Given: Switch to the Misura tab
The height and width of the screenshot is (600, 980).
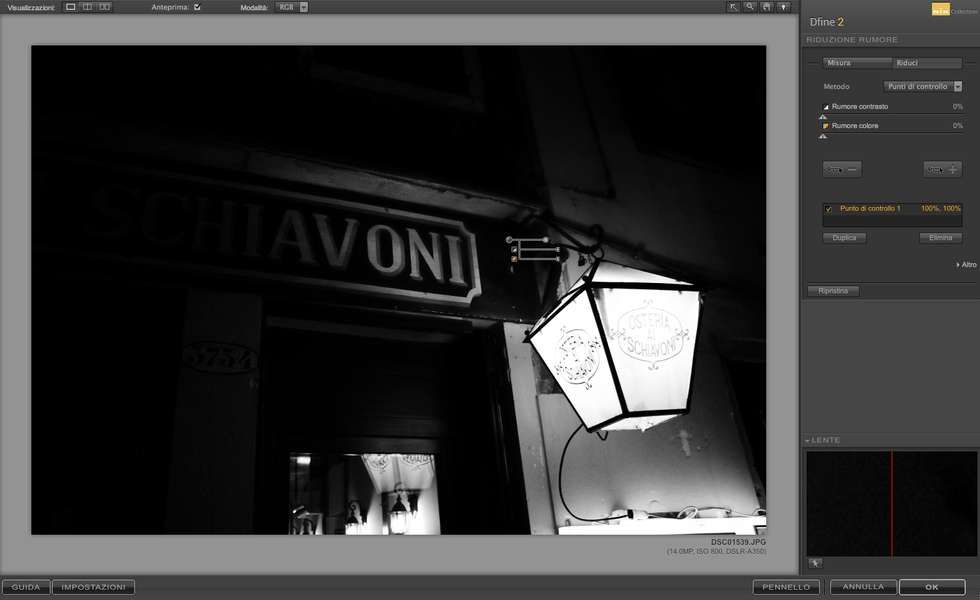Looking at the screenshot, I should (856, 63).
